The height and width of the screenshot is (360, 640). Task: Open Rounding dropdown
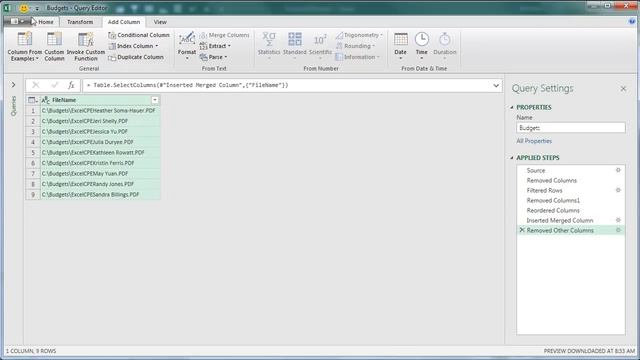[355, 46]
